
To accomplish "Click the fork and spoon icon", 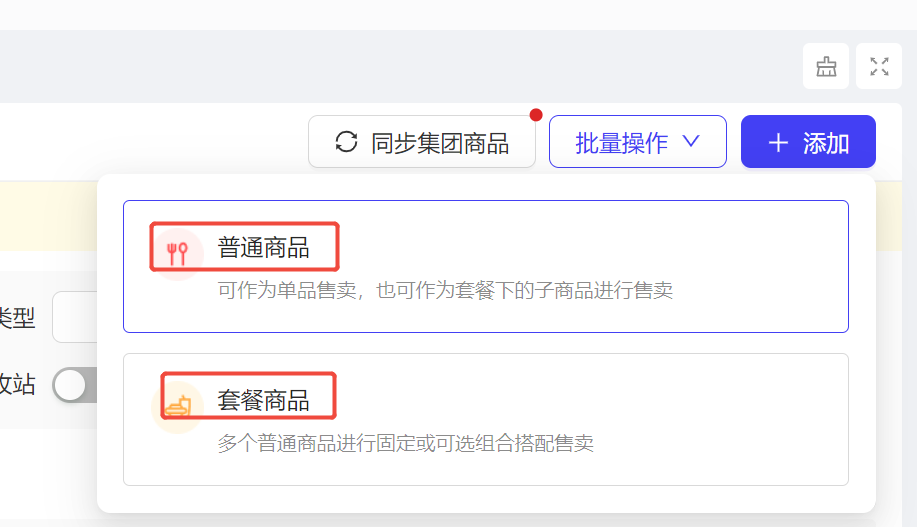I will coord(177,254).
